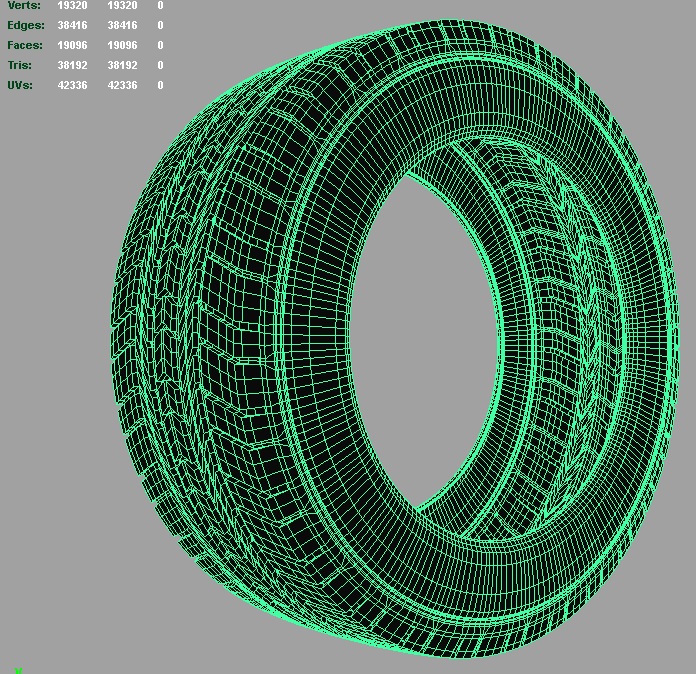Click the Edges: label in poly count
This screenshot has width=696, height=674.
coord(26,25)
